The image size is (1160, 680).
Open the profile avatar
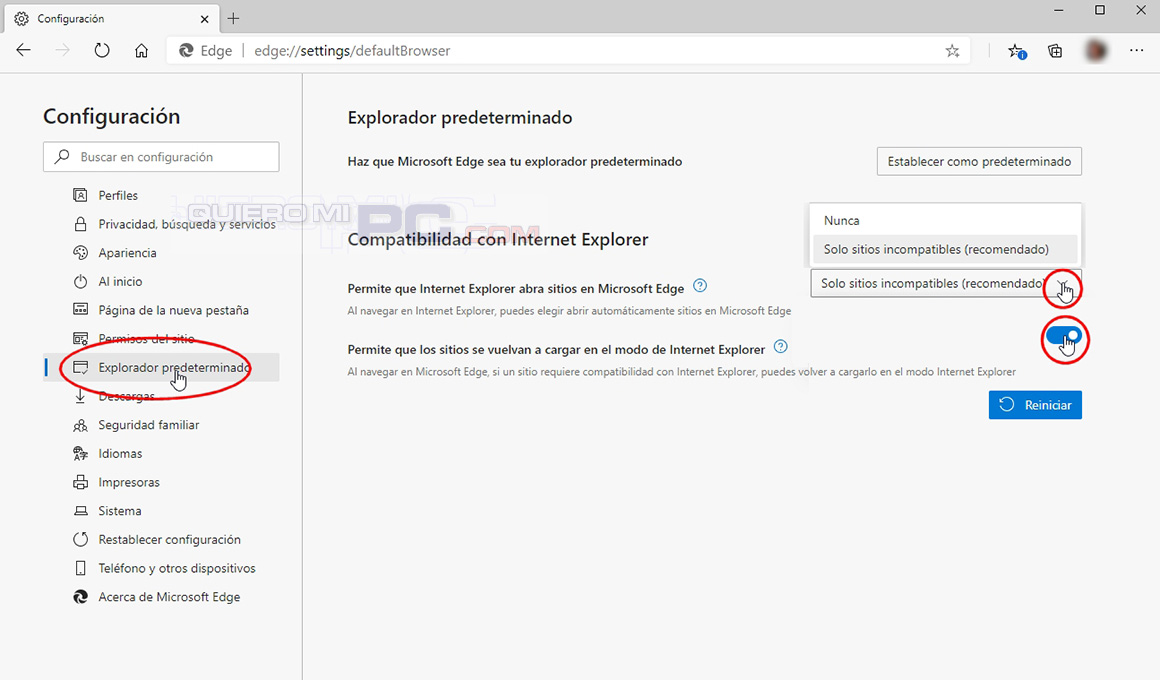[x=1096, y=50]
